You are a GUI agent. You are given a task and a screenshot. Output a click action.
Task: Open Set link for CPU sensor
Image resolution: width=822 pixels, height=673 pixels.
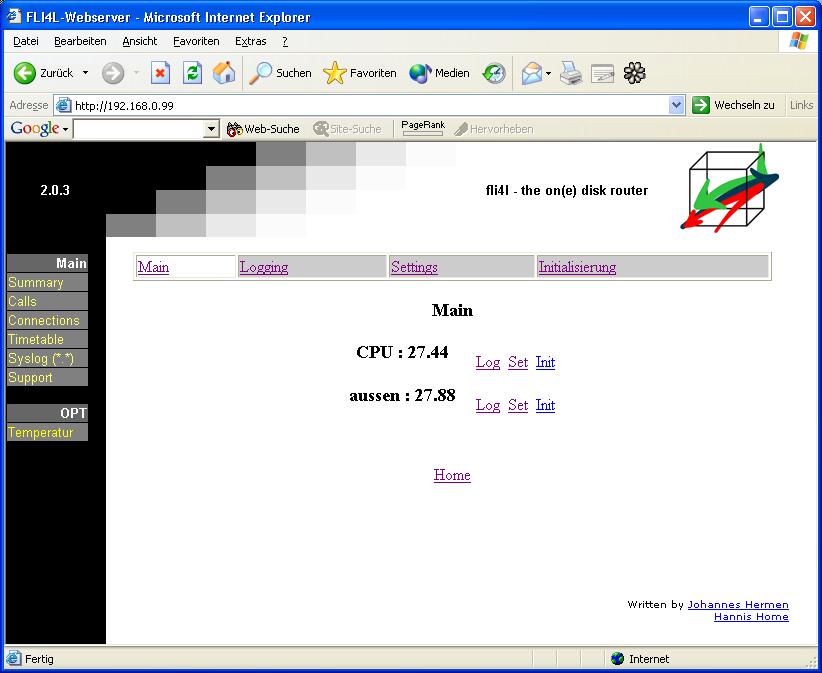pyautogui.click(x=518, y=362)
